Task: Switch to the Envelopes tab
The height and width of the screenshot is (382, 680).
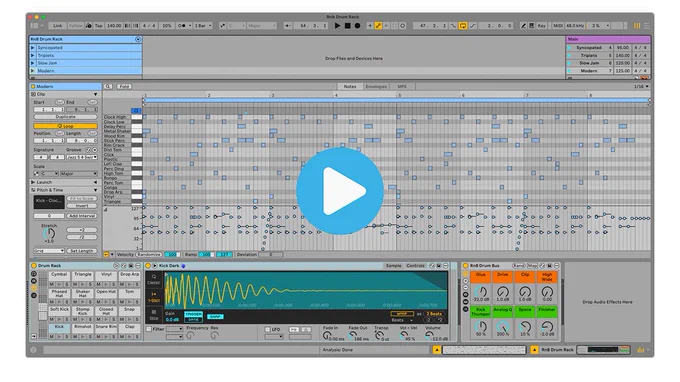Action: [x=376, y=87]
